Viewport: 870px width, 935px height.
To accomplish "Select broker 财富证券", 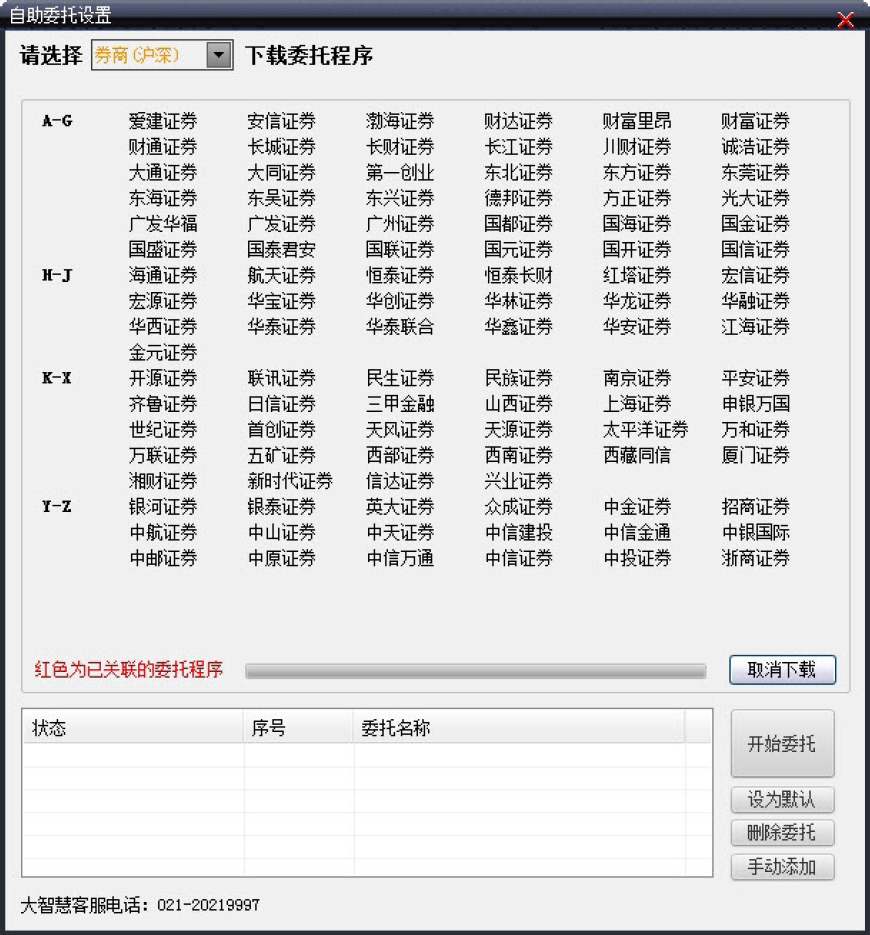I will [x=755, y=121].
